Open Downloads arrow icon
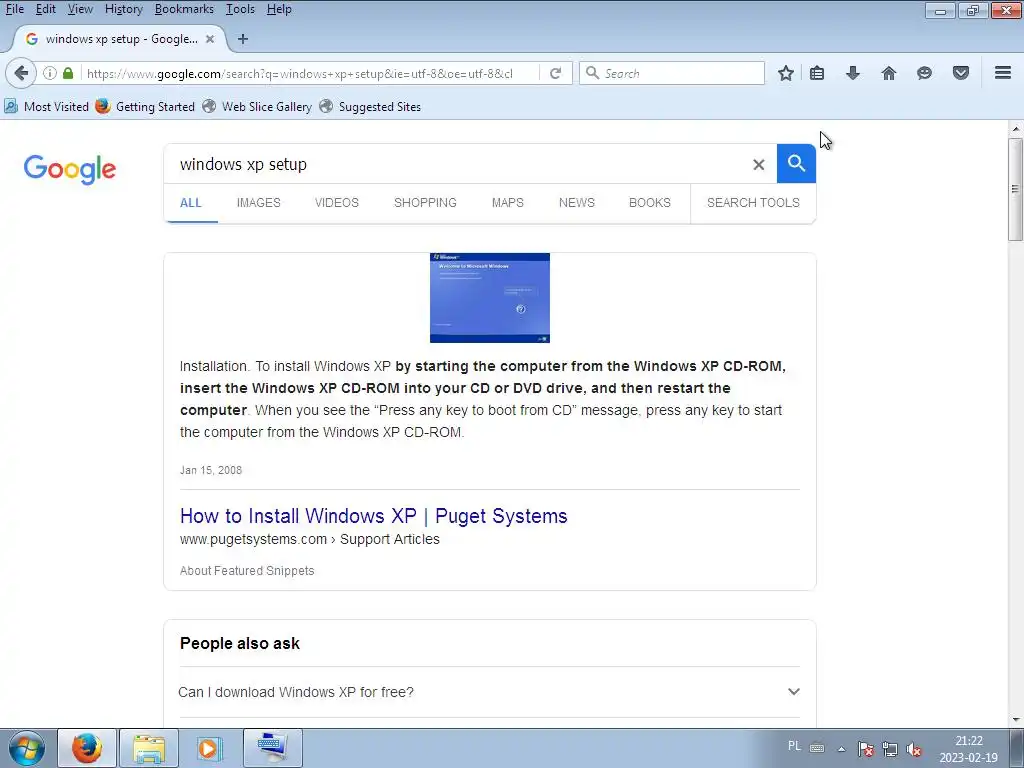Screen dimensions: 1024x768 [x=852, y=73]
